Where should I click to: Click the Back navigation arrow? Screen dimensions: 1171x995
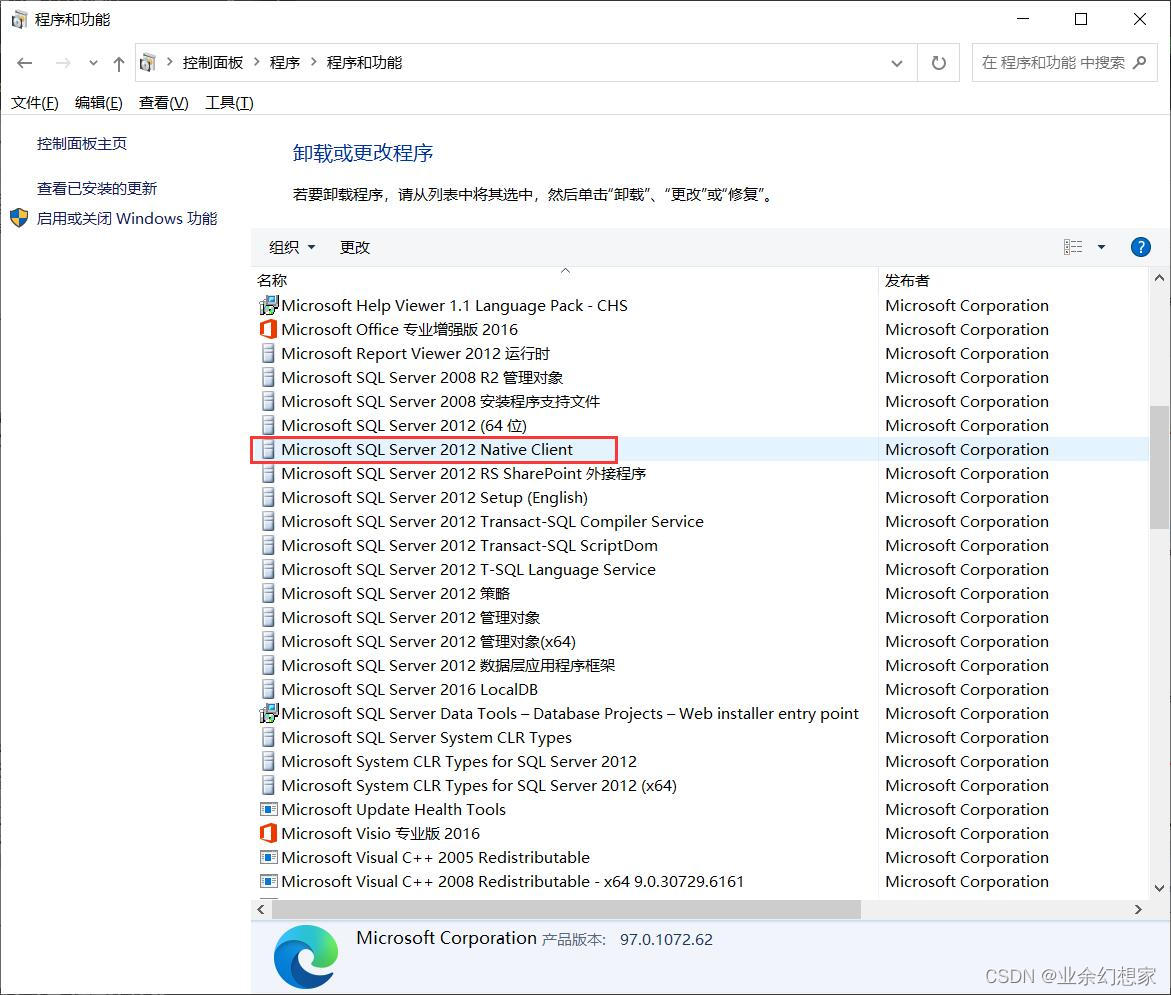coord(25,63)
